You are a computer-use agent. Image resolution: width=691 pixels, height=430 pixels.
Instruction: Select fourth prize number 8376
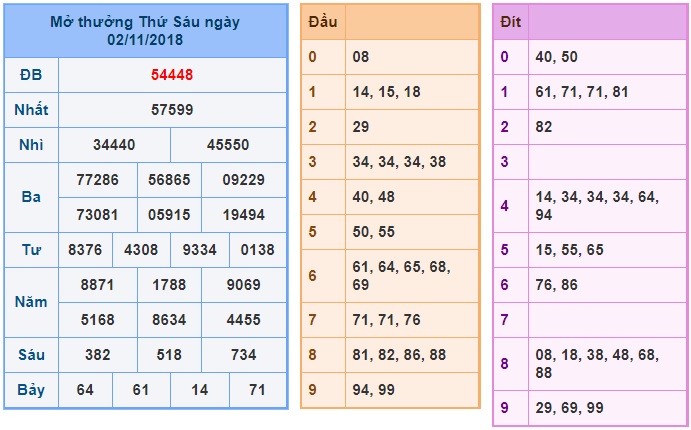85,250
